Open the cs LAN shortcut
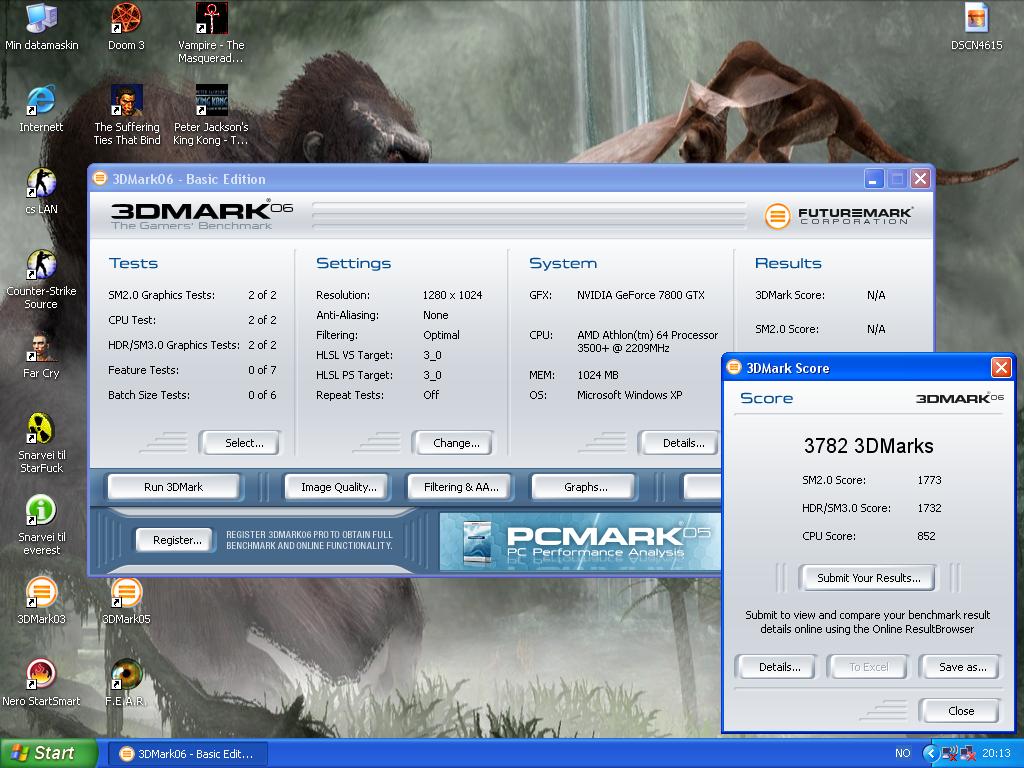This screenshot has width=1024, height=768. [x=41, y=191]
